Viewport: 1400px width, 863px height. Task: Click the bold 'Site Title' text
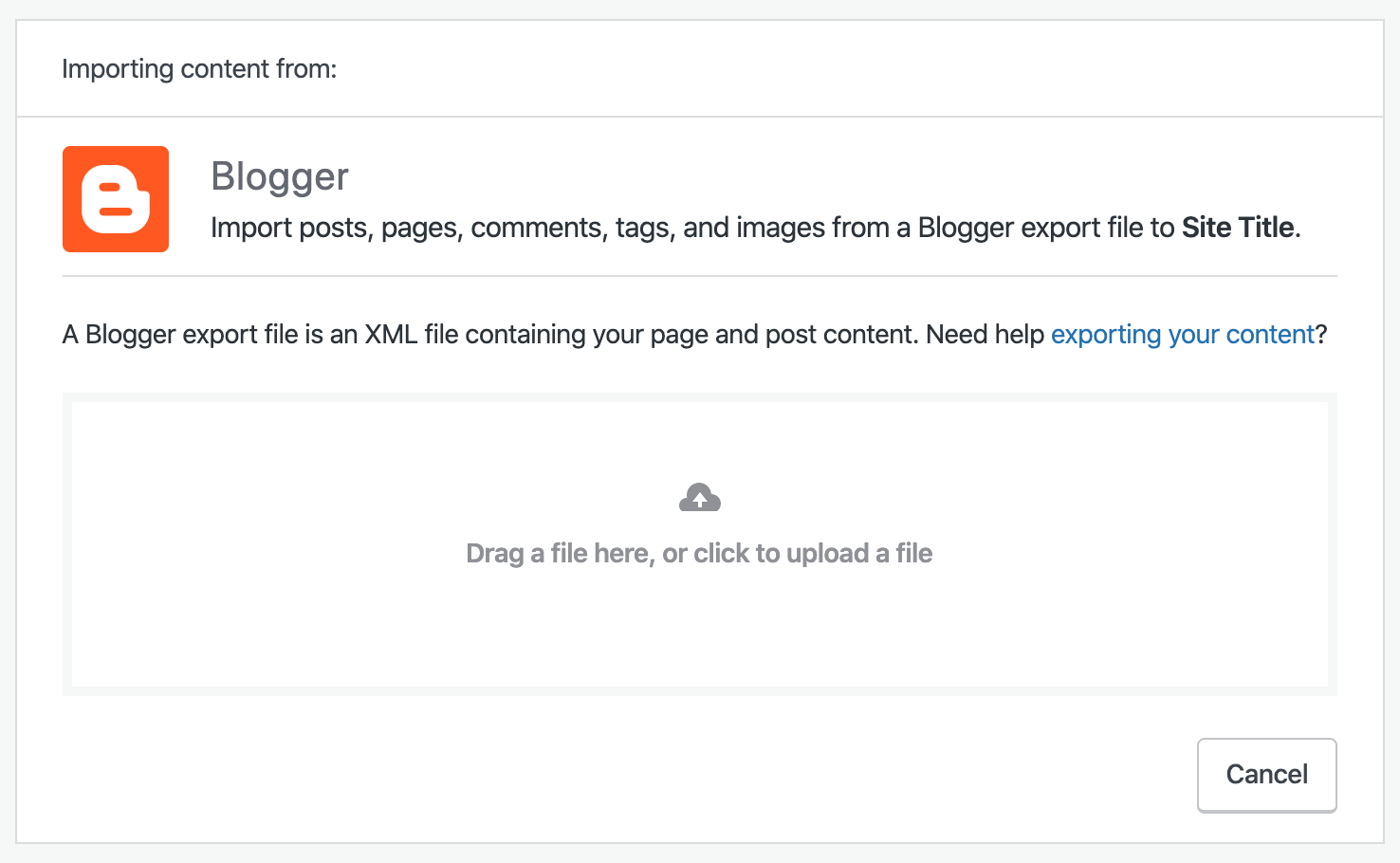coord(1238,228)
